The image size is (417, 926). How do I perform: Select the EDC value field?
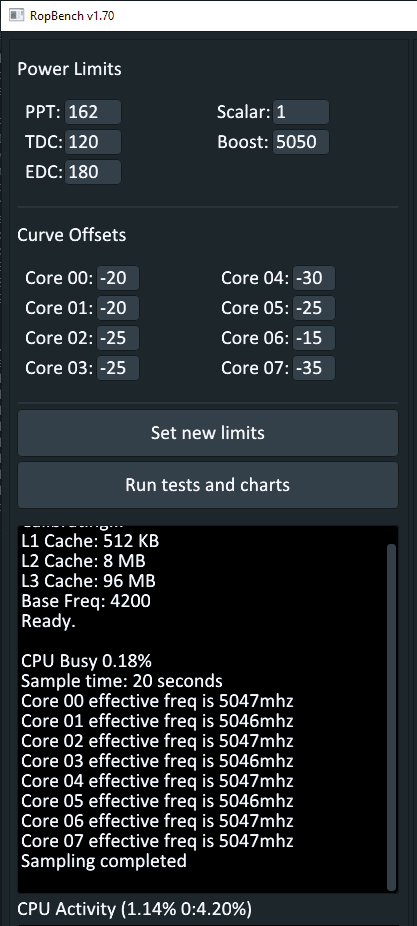click(x=93, y=172)
